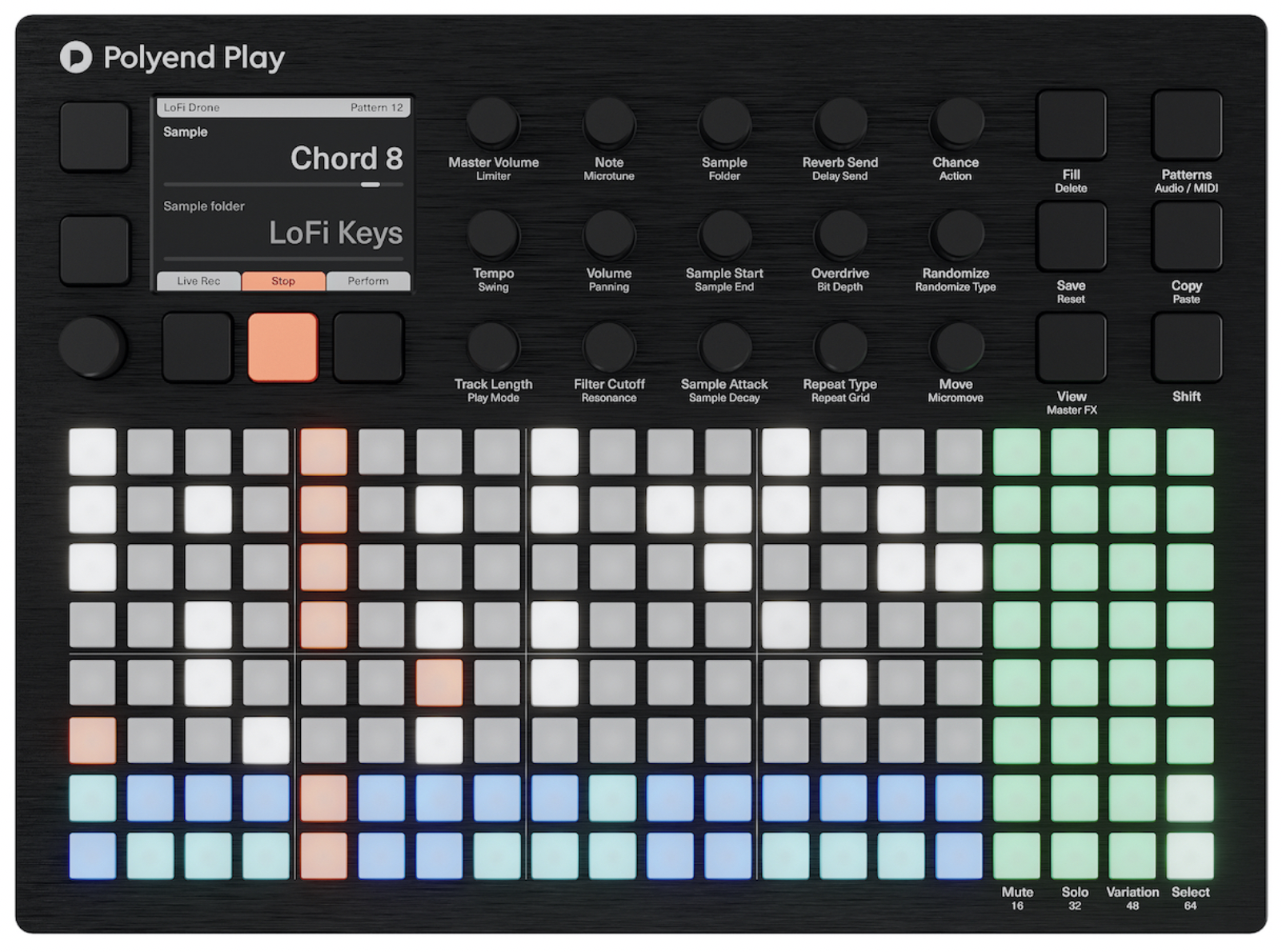Image resolution: width=1282 pixels, height=952 pixels.
Task: Tap the top green pad in the Variation column
Action: [x=1132, y=452]
